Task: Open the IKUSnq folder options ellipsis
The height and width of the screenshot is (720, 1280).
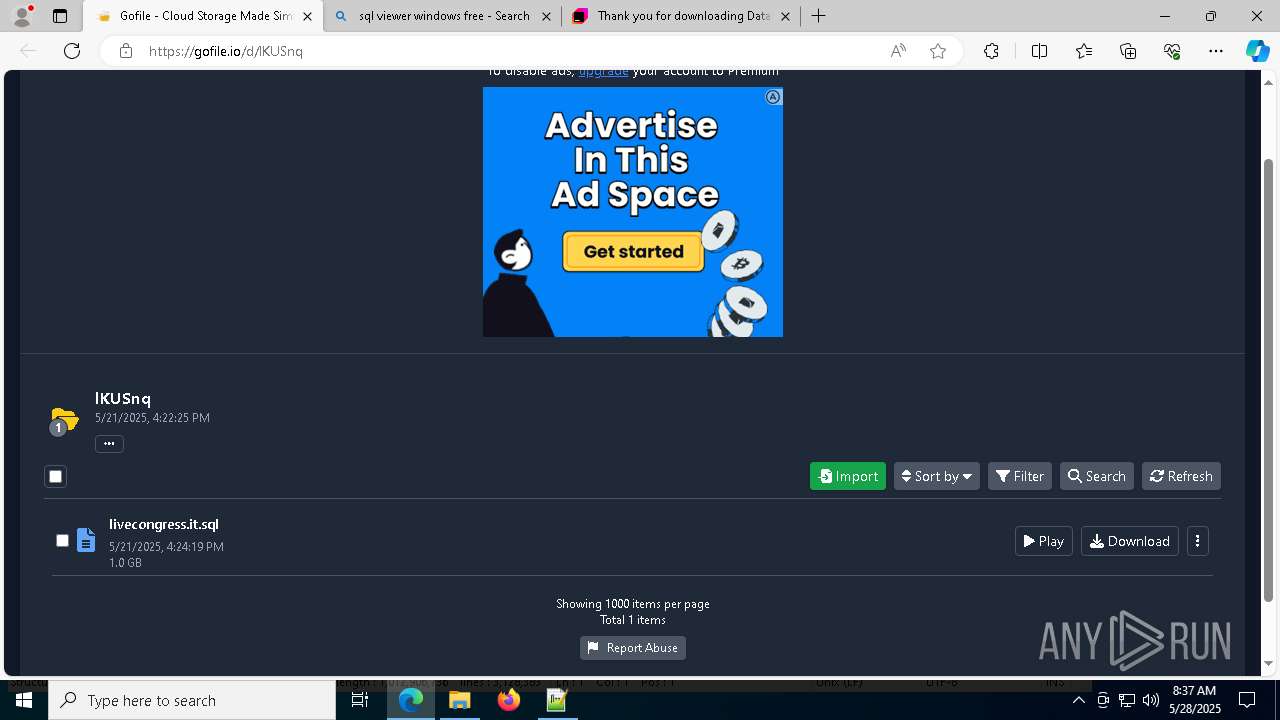Action: [x=109, y=443]
